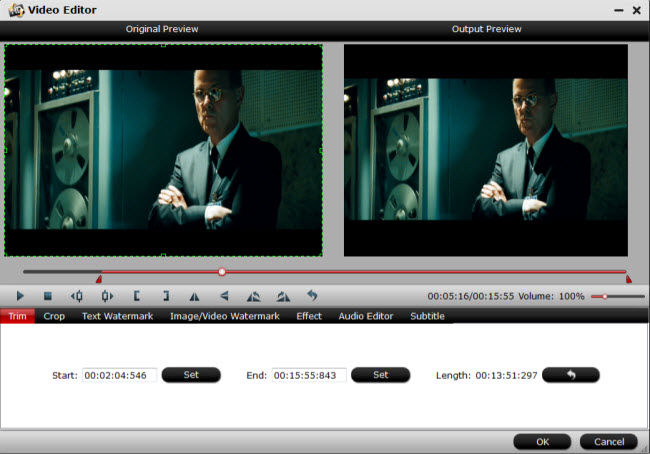Click the undo arrow in toolbar

click(312, 296)
